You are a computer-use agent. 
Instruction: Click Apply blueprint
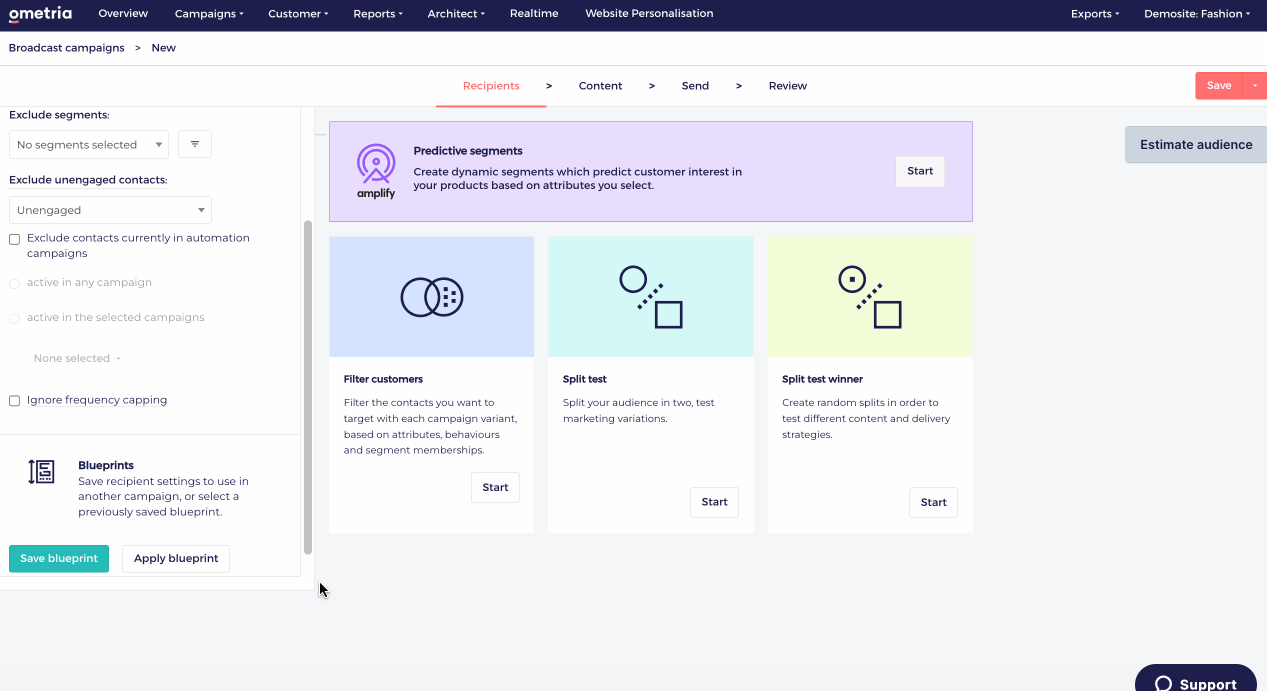coord(176,559)
